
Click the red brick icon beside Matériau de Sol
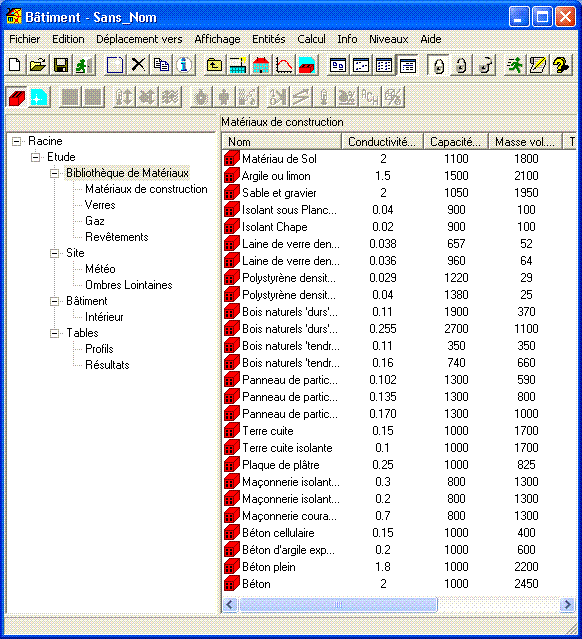click(x=231, y=159)
